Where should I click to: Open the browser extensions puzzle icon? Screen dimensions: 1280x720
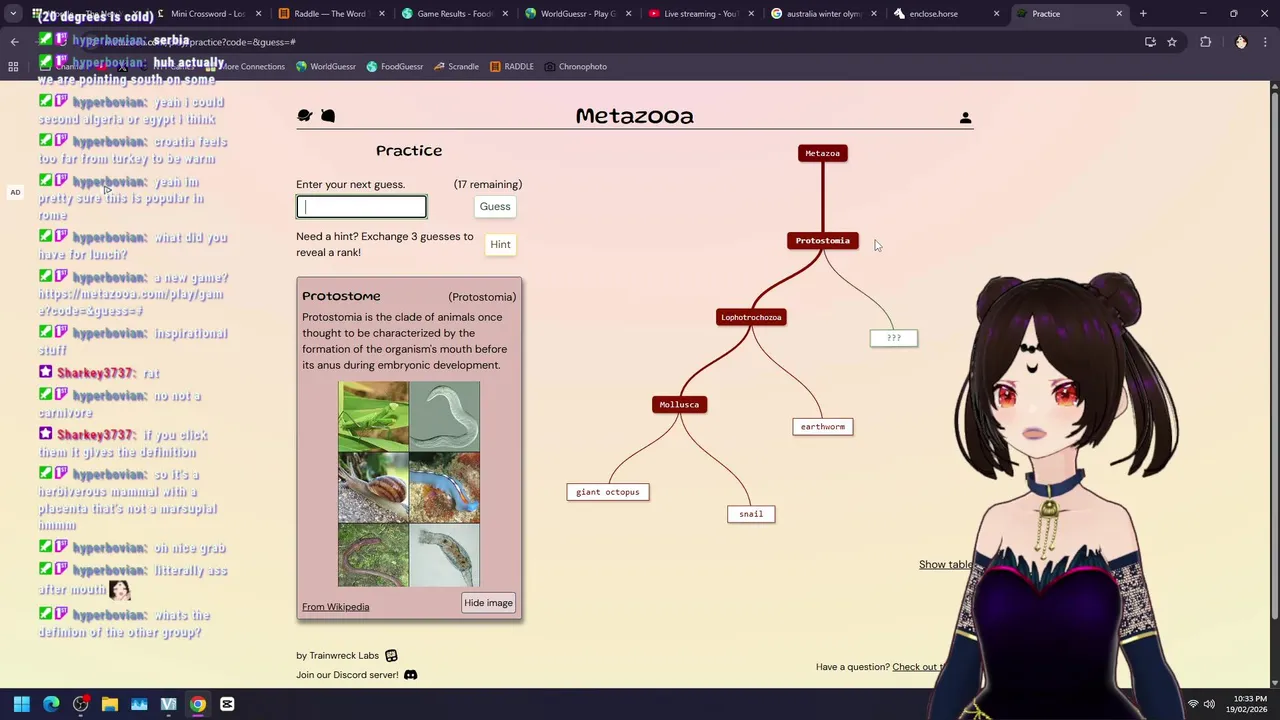tap(1205, 42)
